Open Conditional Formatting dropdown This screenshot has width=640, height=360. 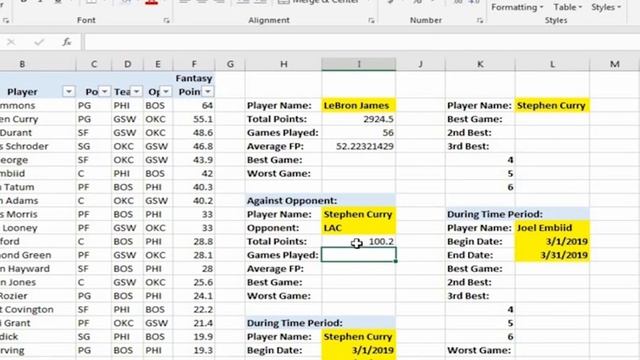click(517, 7)
